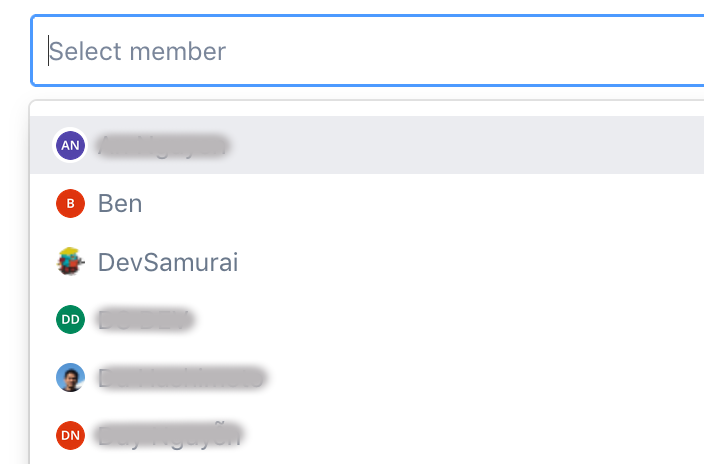
Task: Click the green DD avatar icon
Action: pos(70,320)
